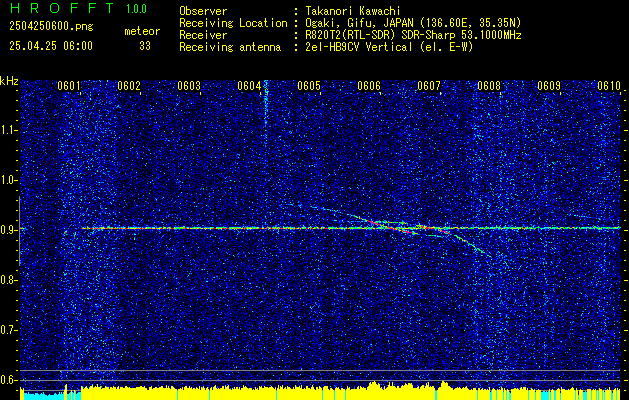Click the HROFFT title text
This screenshot has height=400, width=629.
[x=62, y=8]
